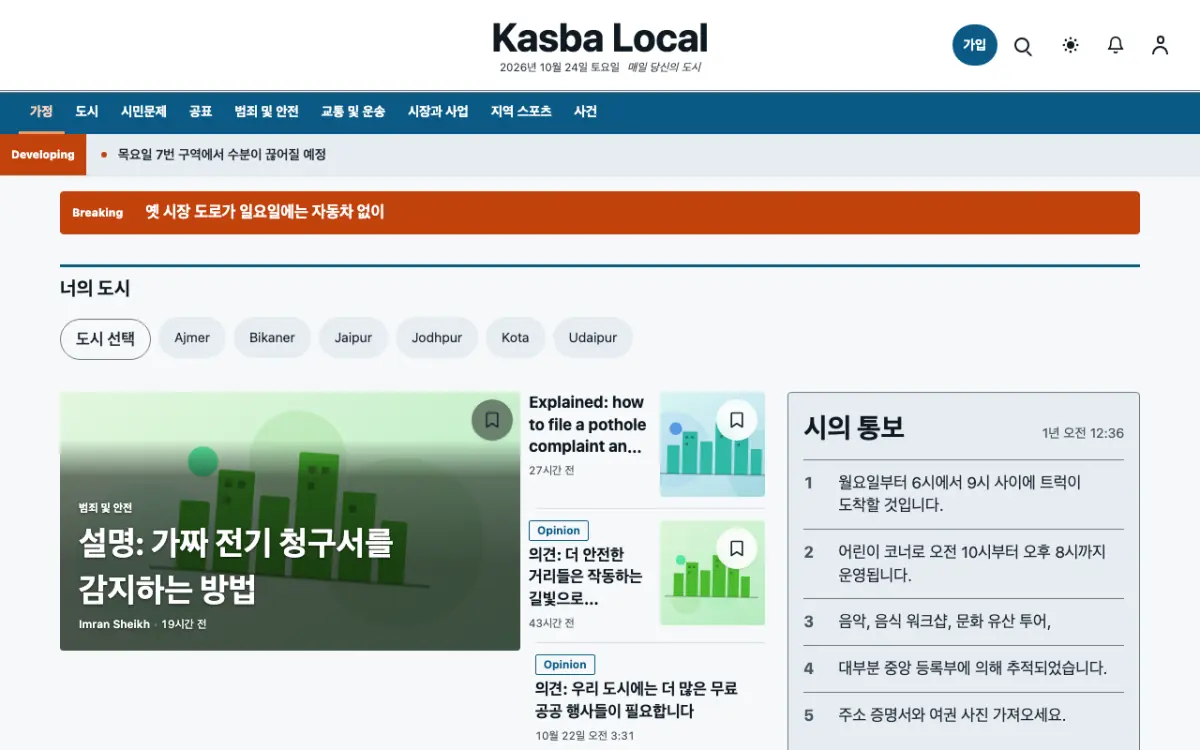Click the 범죄 및 안전 label on lead story
The image size is (1200, 750).
point(105,508)
